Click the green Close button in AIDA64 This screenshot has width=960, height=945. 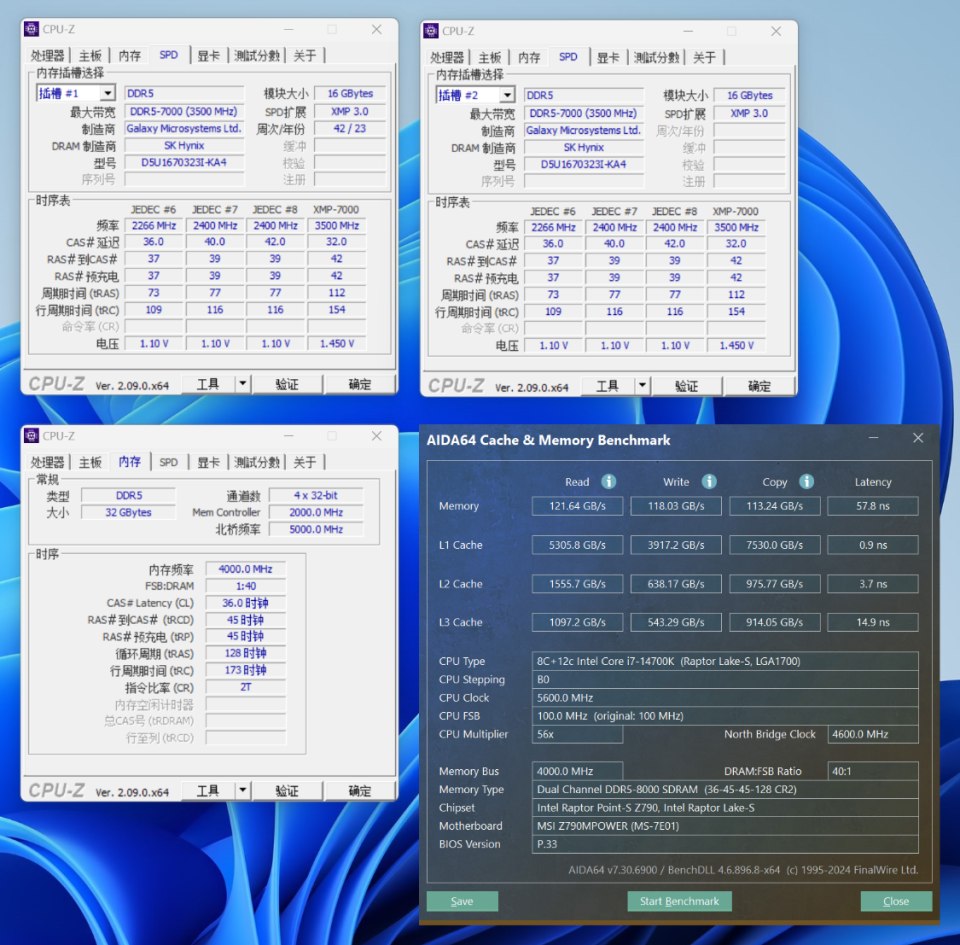(x=896, y=901)
